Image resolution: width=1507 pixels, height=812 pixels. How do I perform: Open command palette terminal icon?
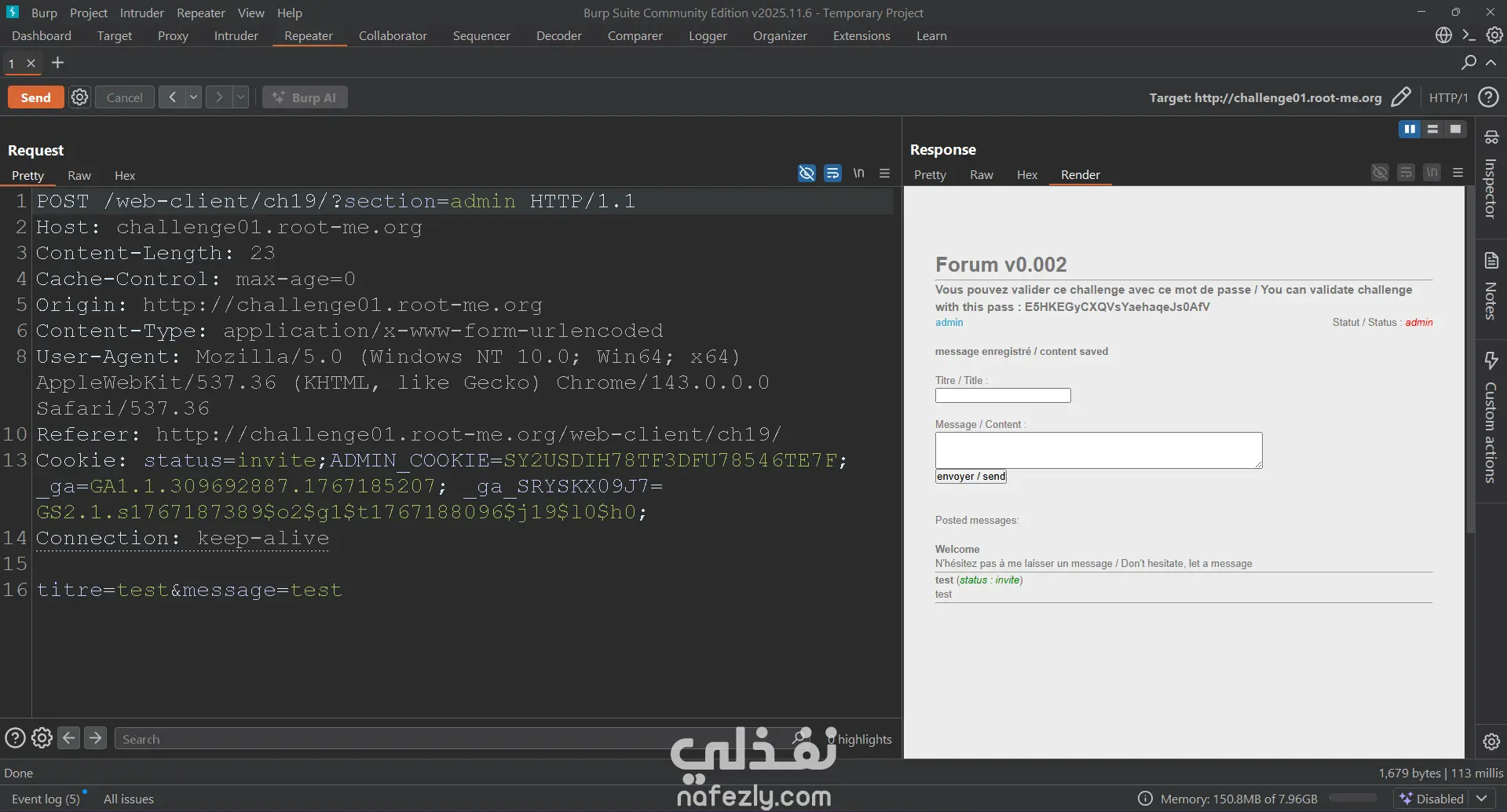1469,35
